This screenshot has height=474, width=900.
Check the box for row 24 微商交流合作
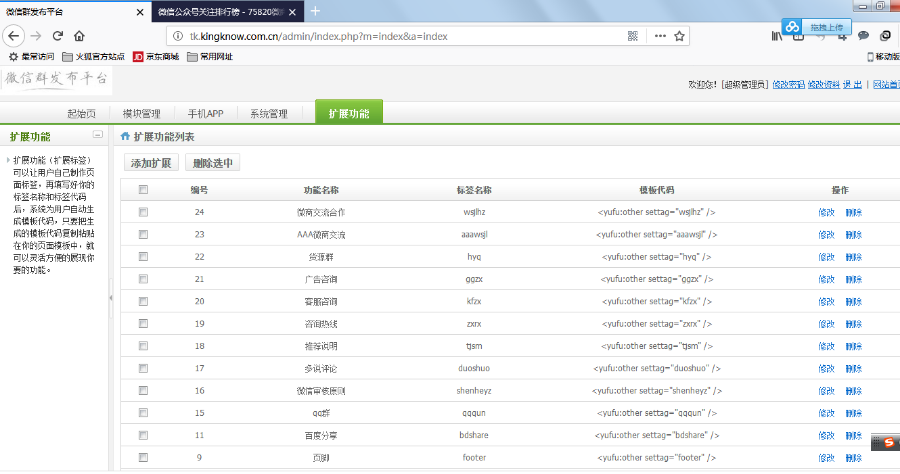[143, 212]
